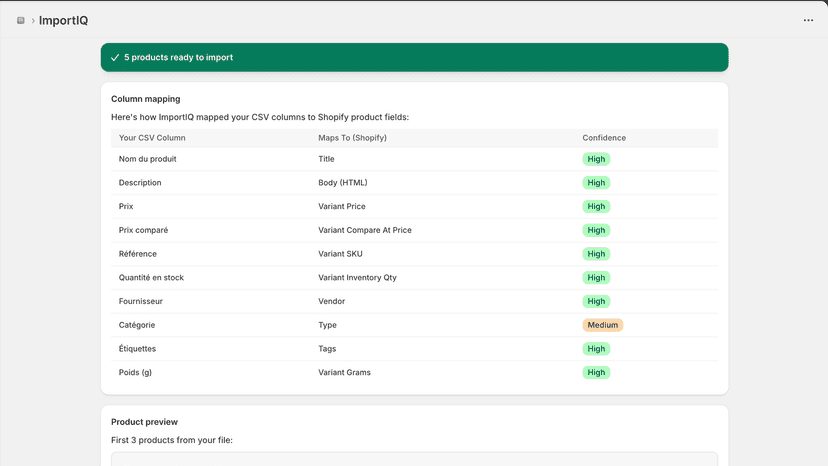
Task: Select the 'Type' mapping cell
Action: (327, 325)
